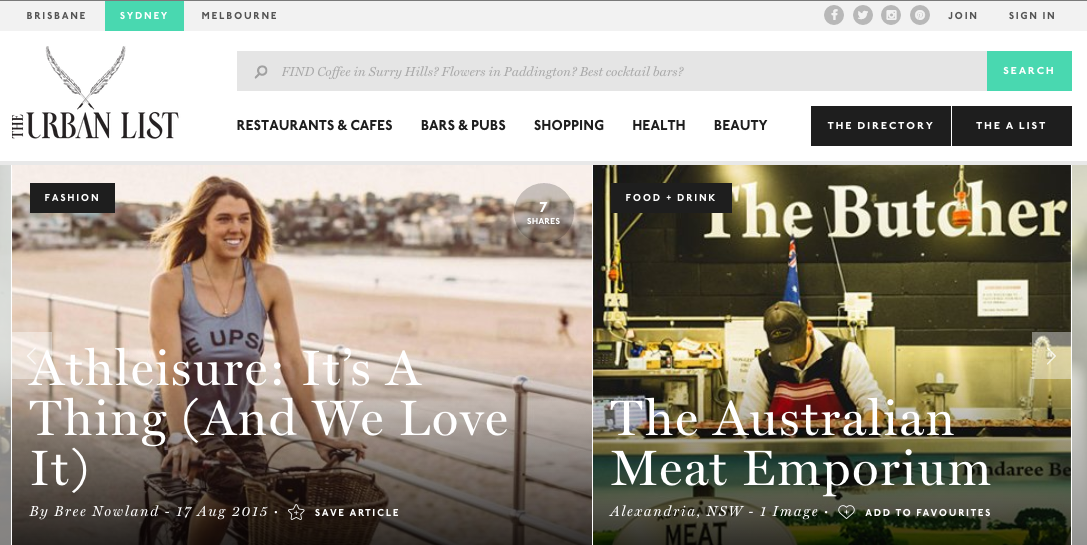Open the Facebook social icon
Image resolution: width=1087 pixels, height=545 pixels.
pyautogui.click(x=834, y=15)
